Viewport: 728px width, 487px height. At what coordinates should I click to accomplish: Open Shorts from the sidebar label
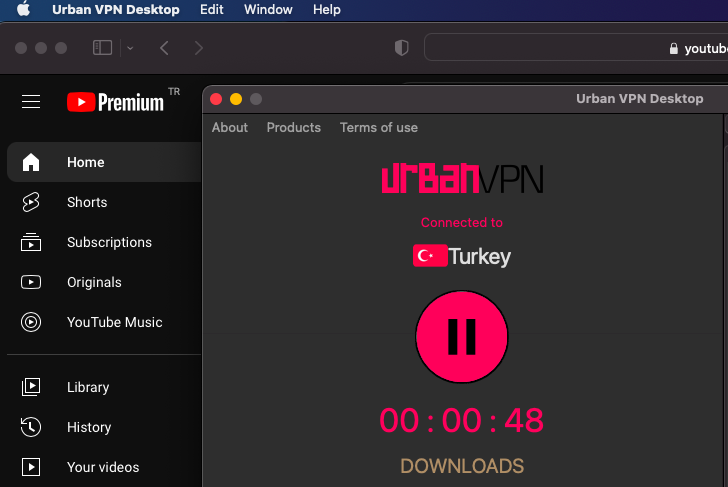point(87,202)
